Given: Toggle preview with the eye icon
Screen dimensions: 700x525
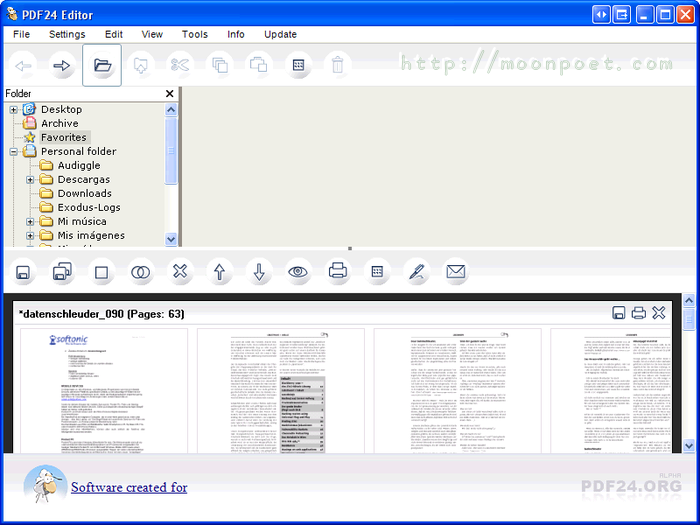Looking at the screenshot, I should point(298,272).
